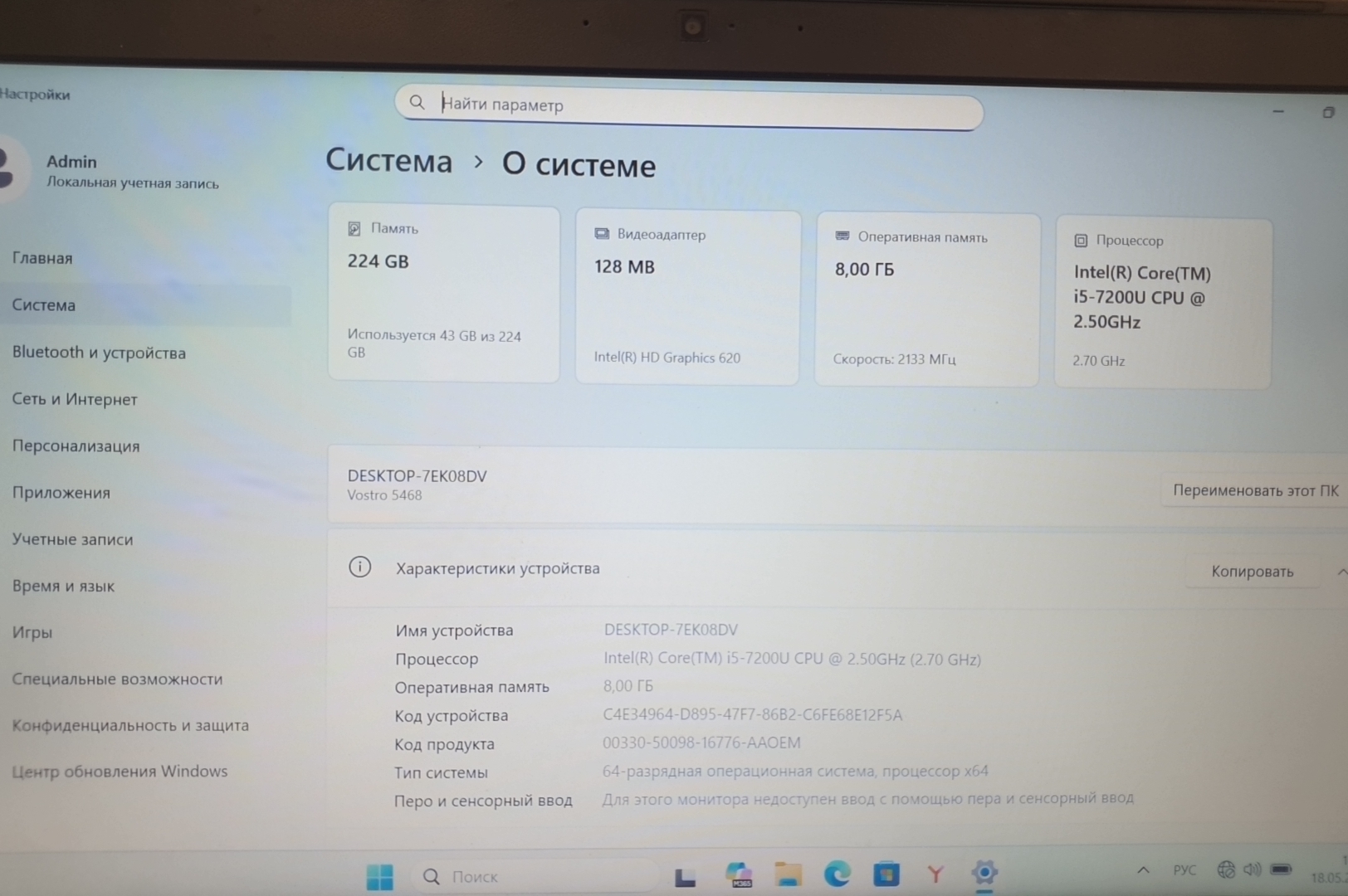Select the Код устройства value text

(x=752, y=715)
